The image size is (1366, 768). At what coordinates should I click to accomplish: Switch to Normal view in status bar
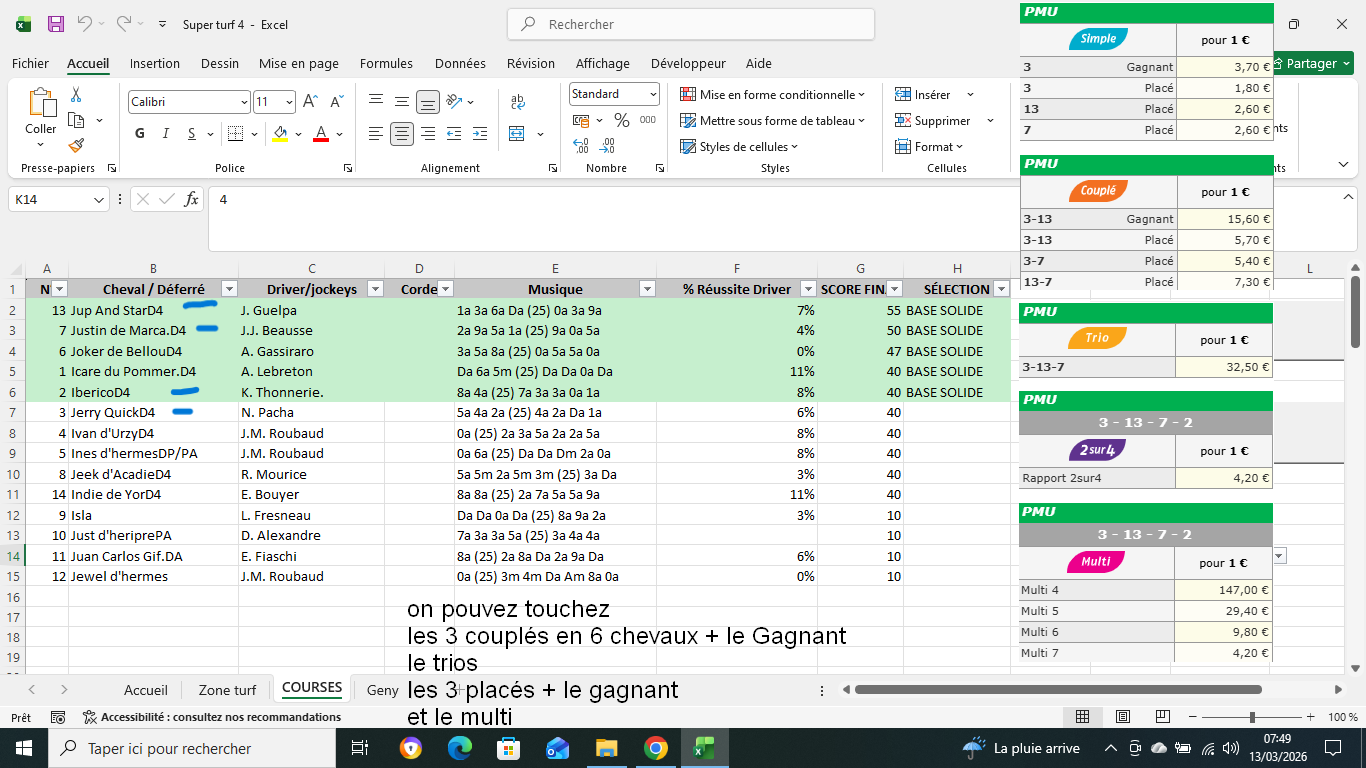point(1082,717)
